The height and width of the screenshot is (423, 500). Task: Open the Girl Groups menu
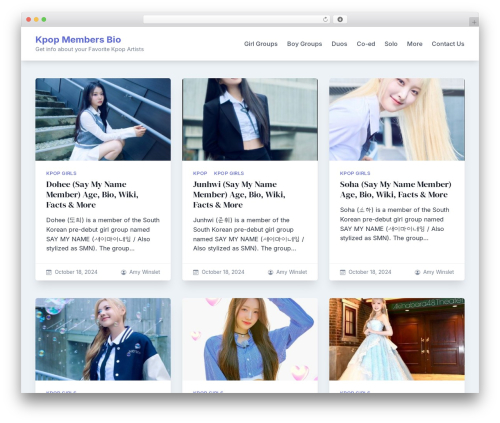point(261,44)
